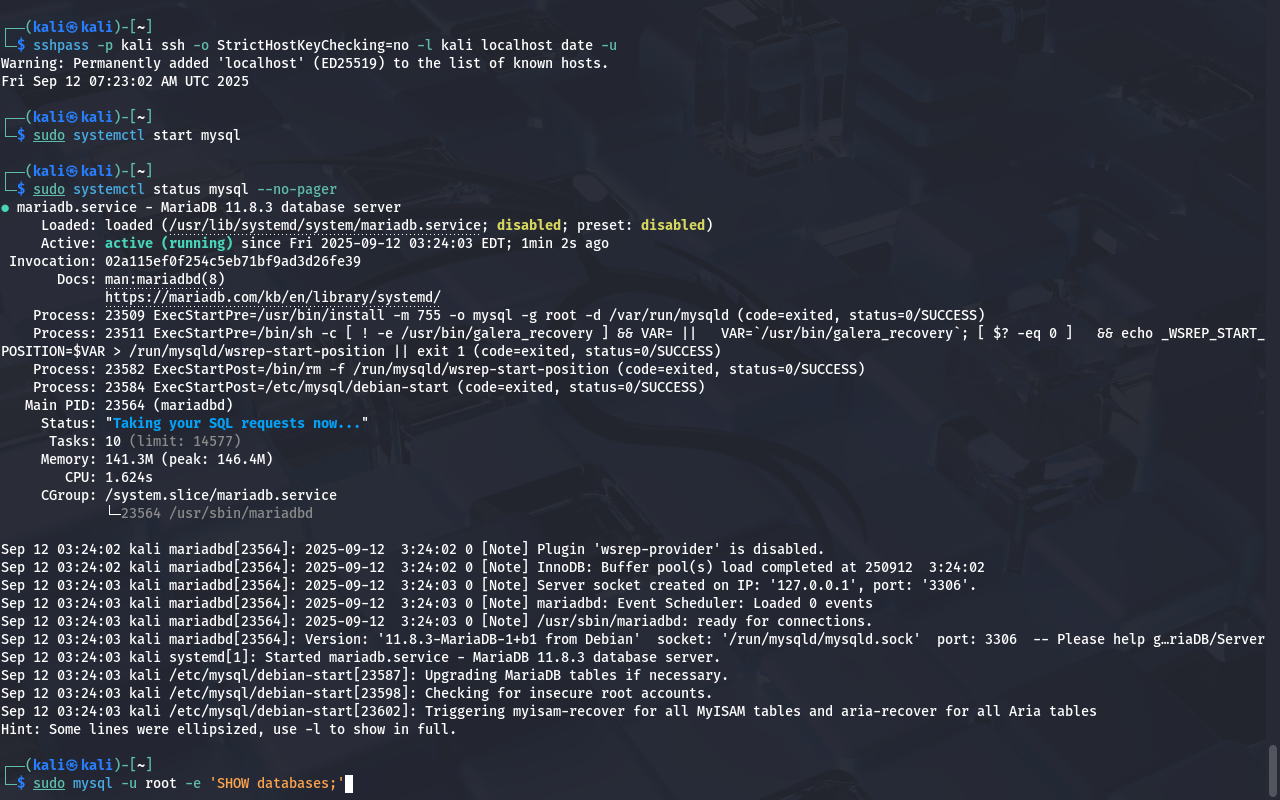Click the 'Plugin wsrep-provider is disabled' log line
This screenshot has width=1280, height=800.
click(413, 549)
